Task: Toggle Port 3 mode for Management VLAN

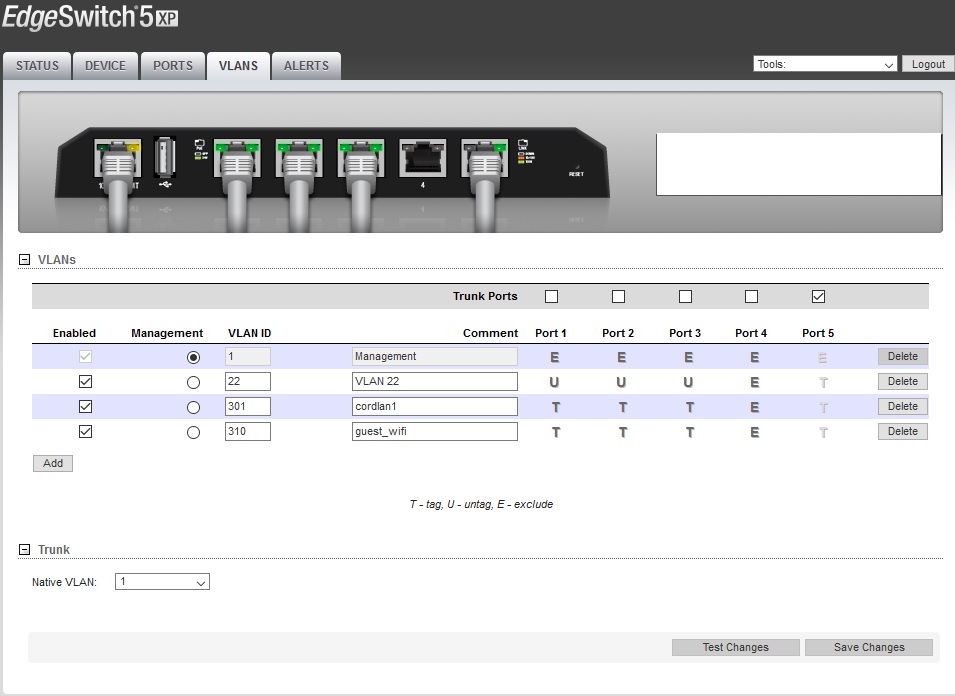Action: tap(689, 357)
